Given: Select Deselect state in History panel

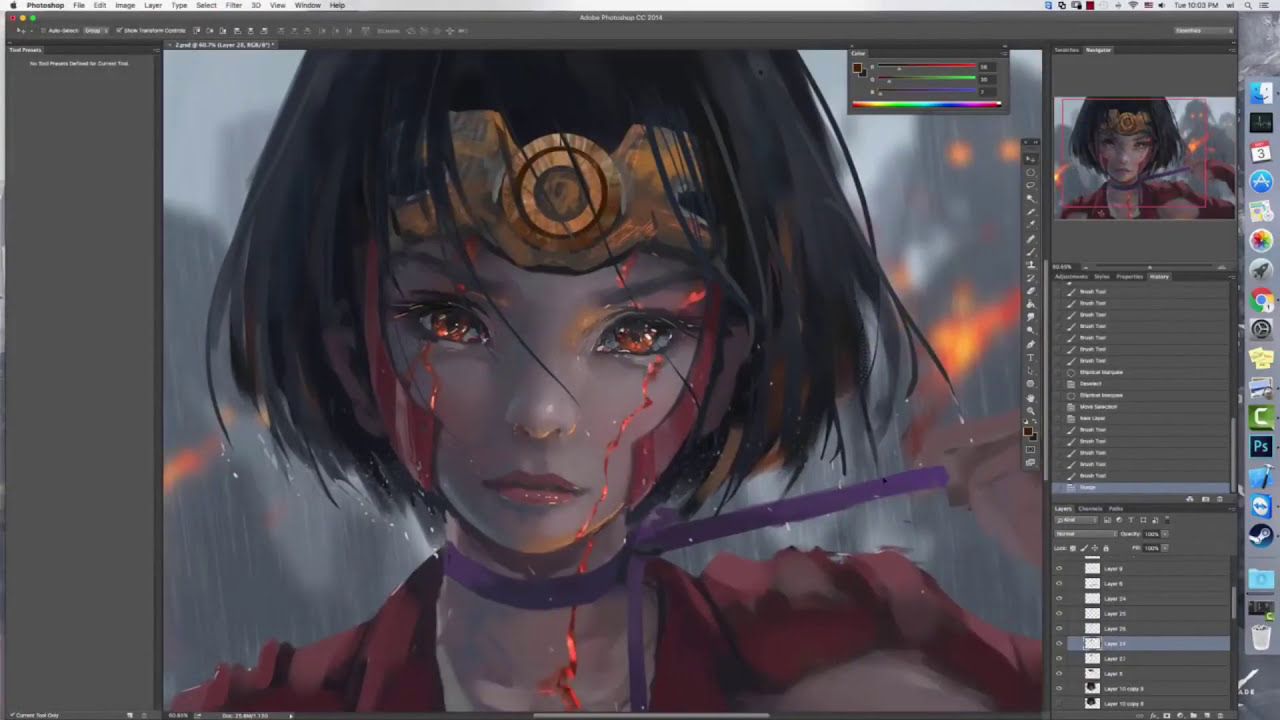Looking at the screenshot, I should click(1090, 383).
